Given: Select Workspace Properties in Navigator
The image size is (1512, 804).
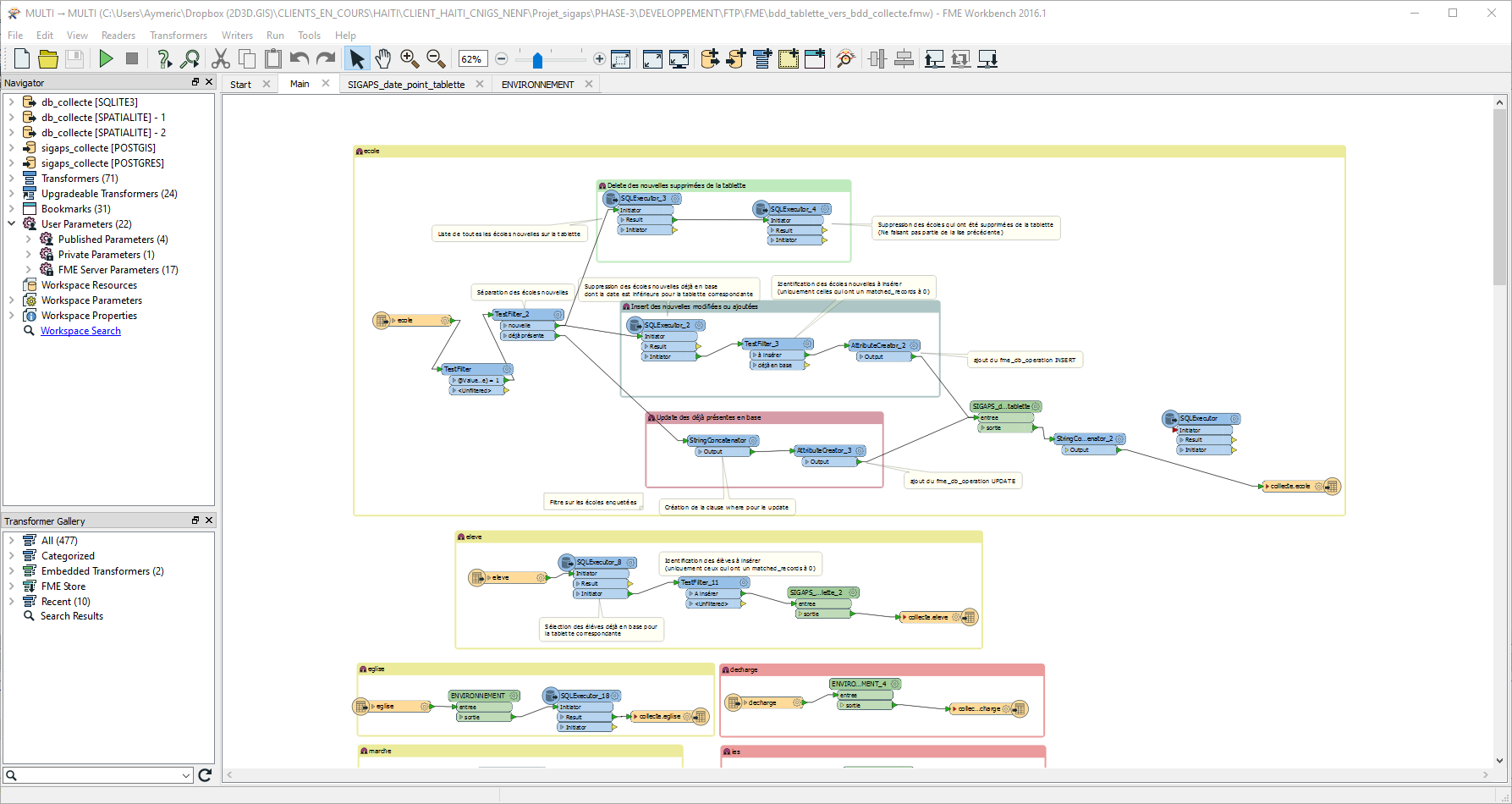Looking at the screenshot, I should [89, 316].
